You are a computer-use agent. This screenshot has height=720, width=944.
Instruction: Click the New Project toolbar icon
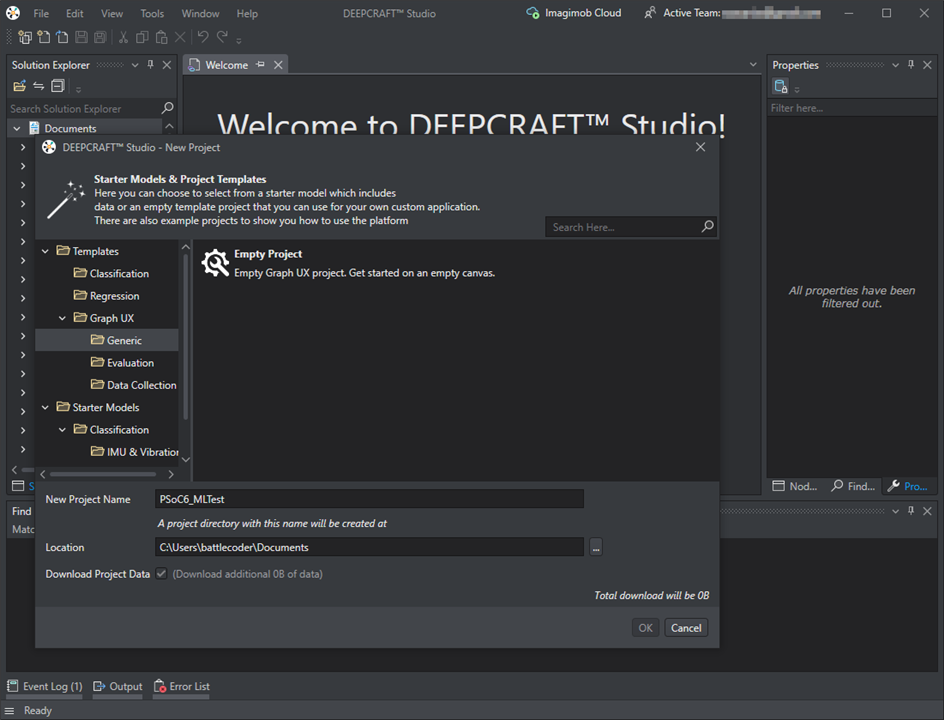[x=25, y=38]
